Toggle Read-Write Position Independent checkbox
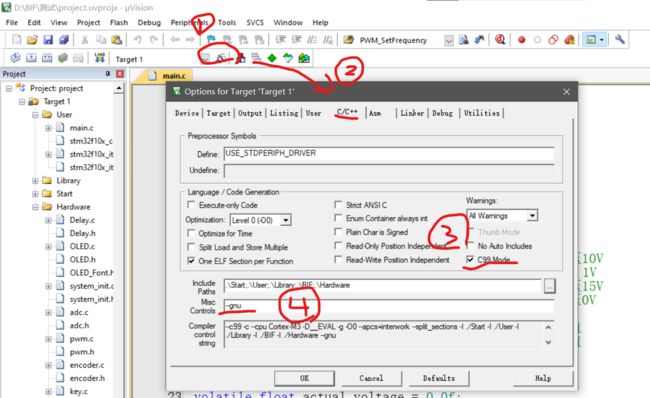 click(338, 260)
